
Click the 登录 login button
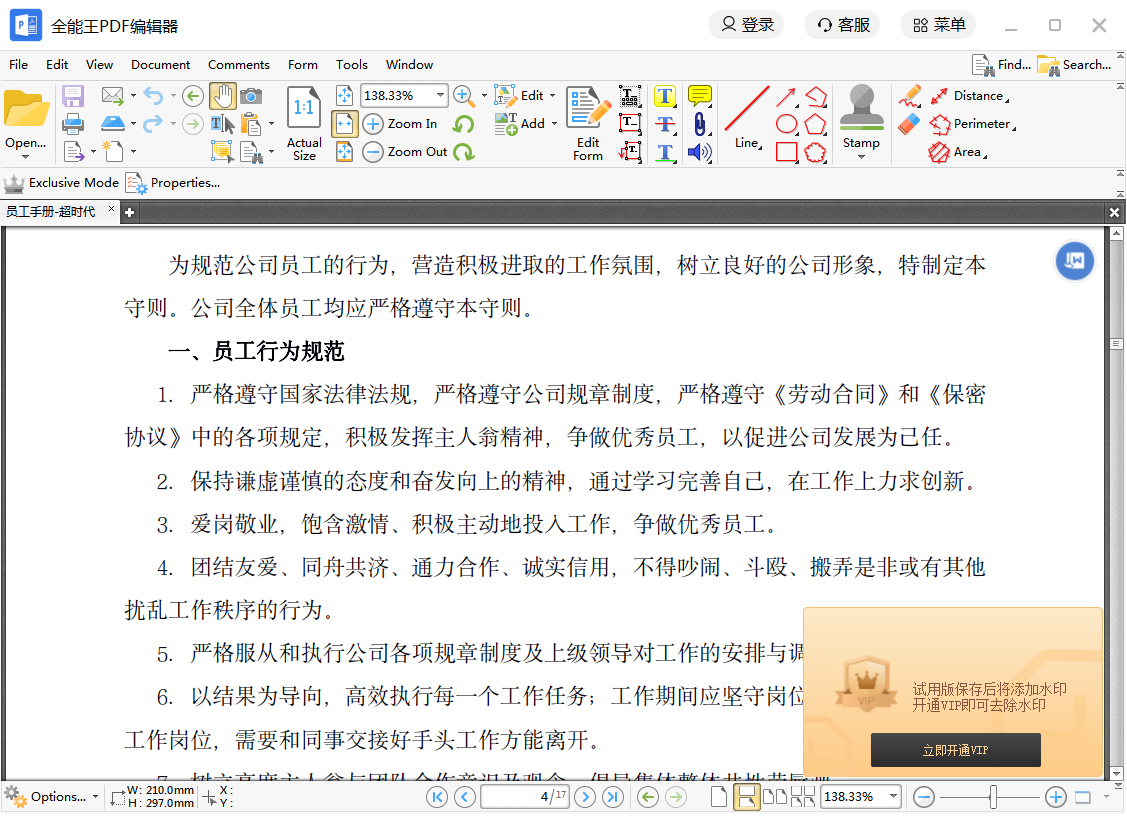coord(746,25)
